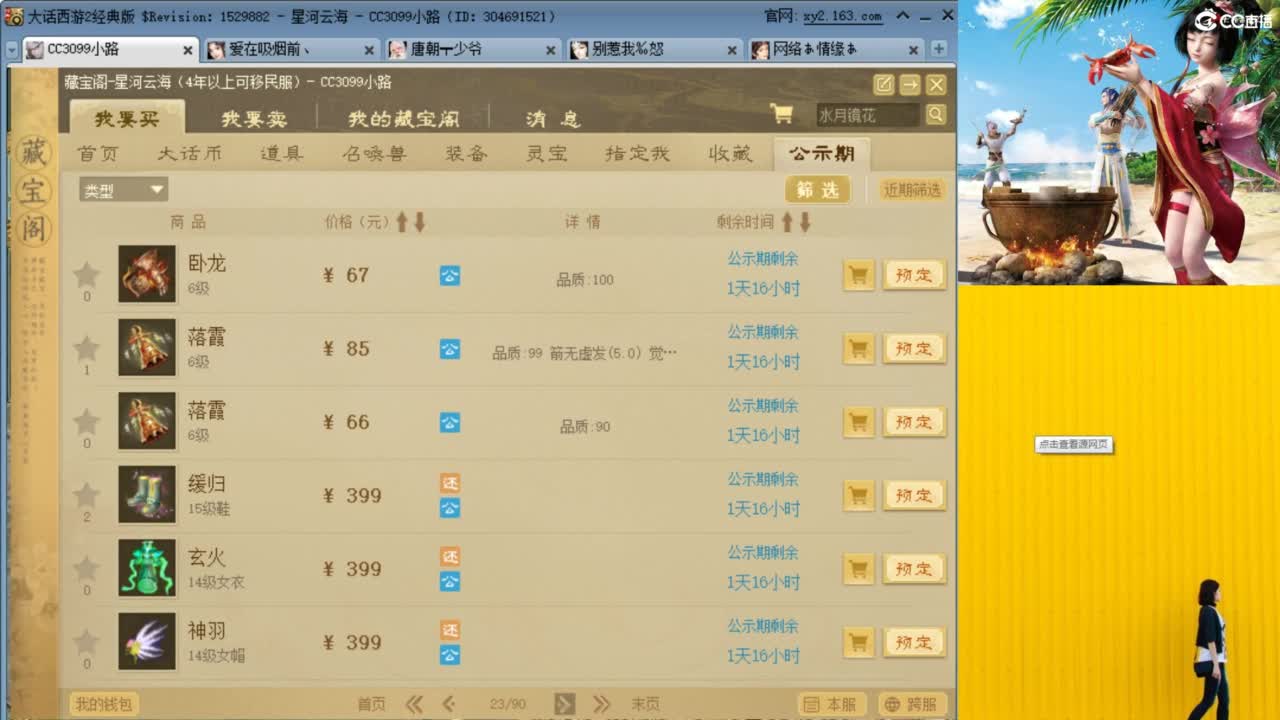Screen dimensions: 1280x720
Task: Toggle the ascending price sort arrow
Action: click(401, 222)
